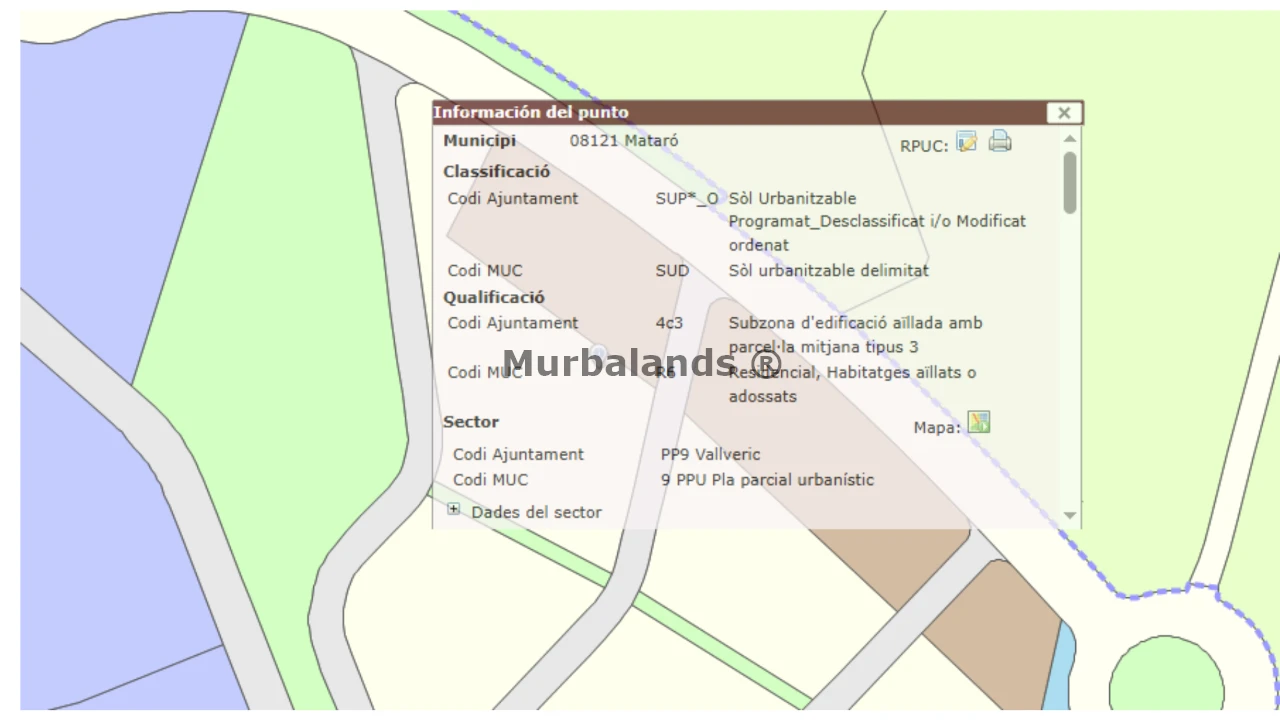
Task: Click the PP9 Vallveric sector value
Action: click(710, 454)
